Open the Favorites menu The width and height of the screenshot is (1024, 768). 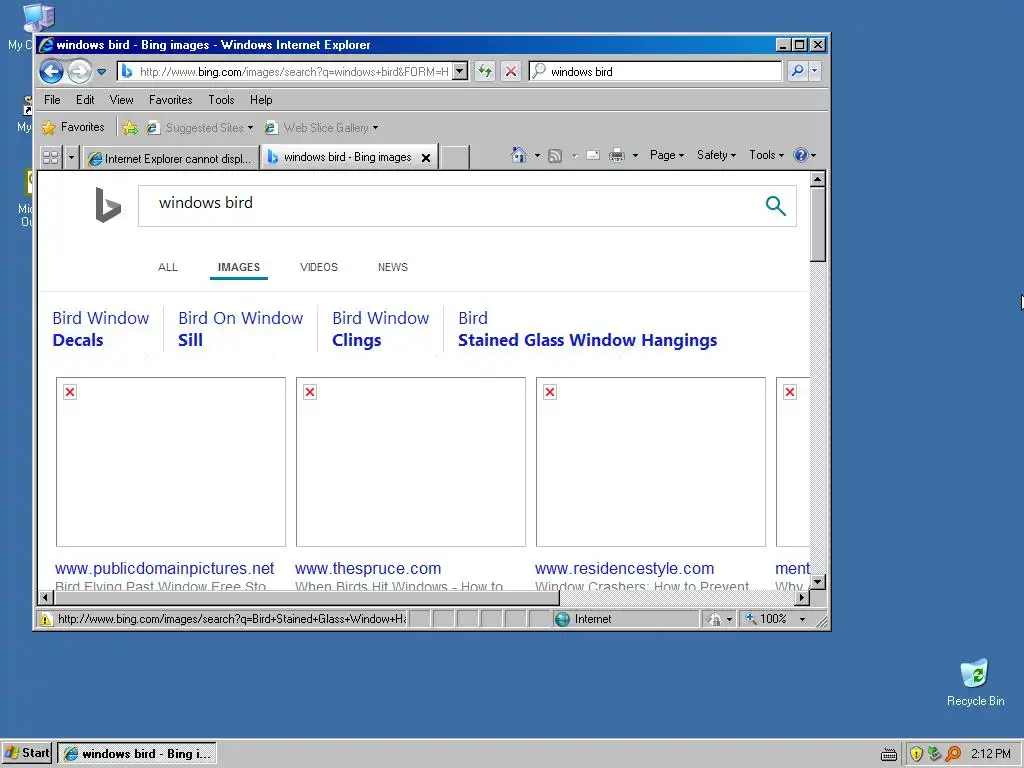point(170,100)
